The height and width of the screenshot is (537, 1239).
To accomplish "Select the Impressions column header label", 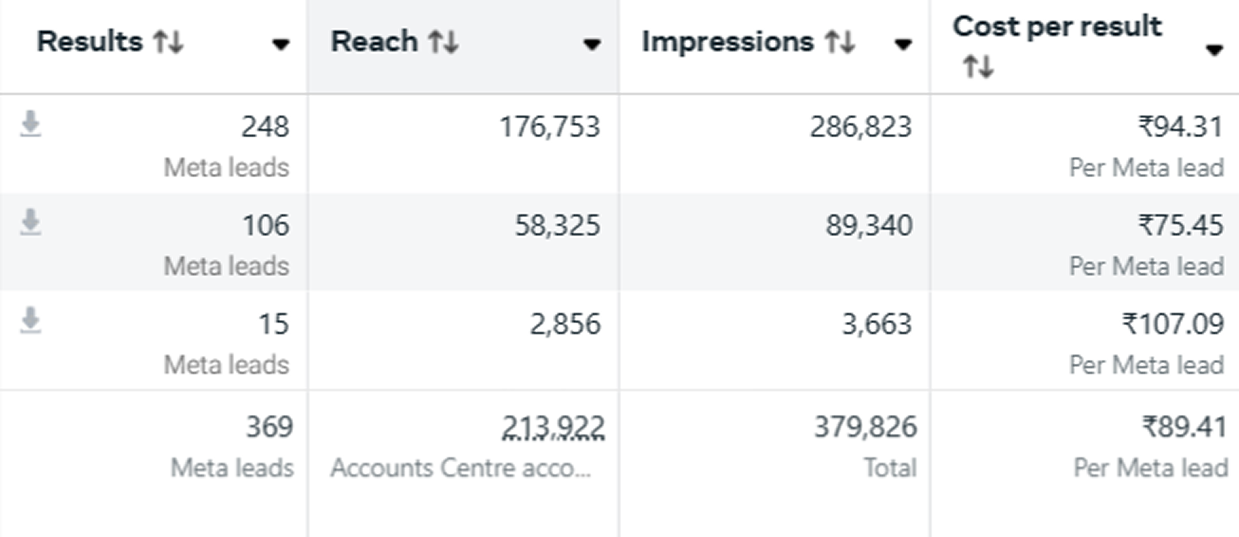I will (x=727, y=43).
